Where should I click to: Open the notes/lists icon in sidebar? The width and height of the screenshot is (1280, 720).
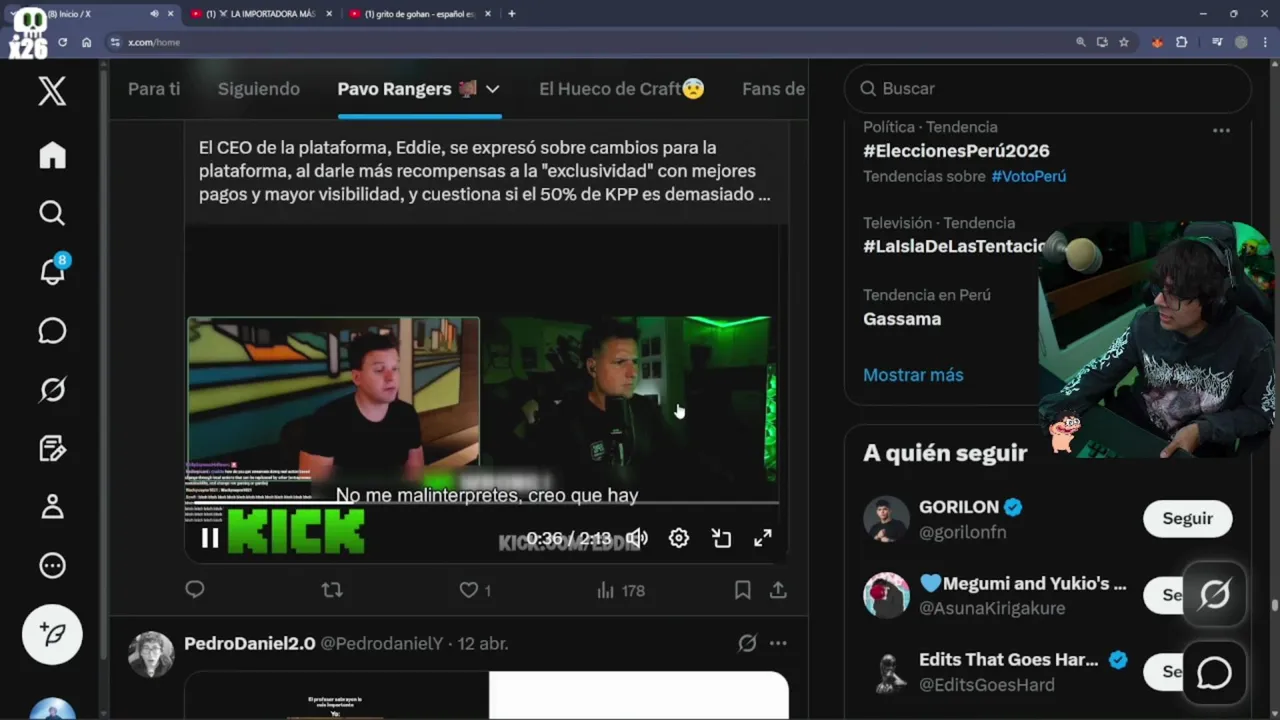click(x=52, y=448)
